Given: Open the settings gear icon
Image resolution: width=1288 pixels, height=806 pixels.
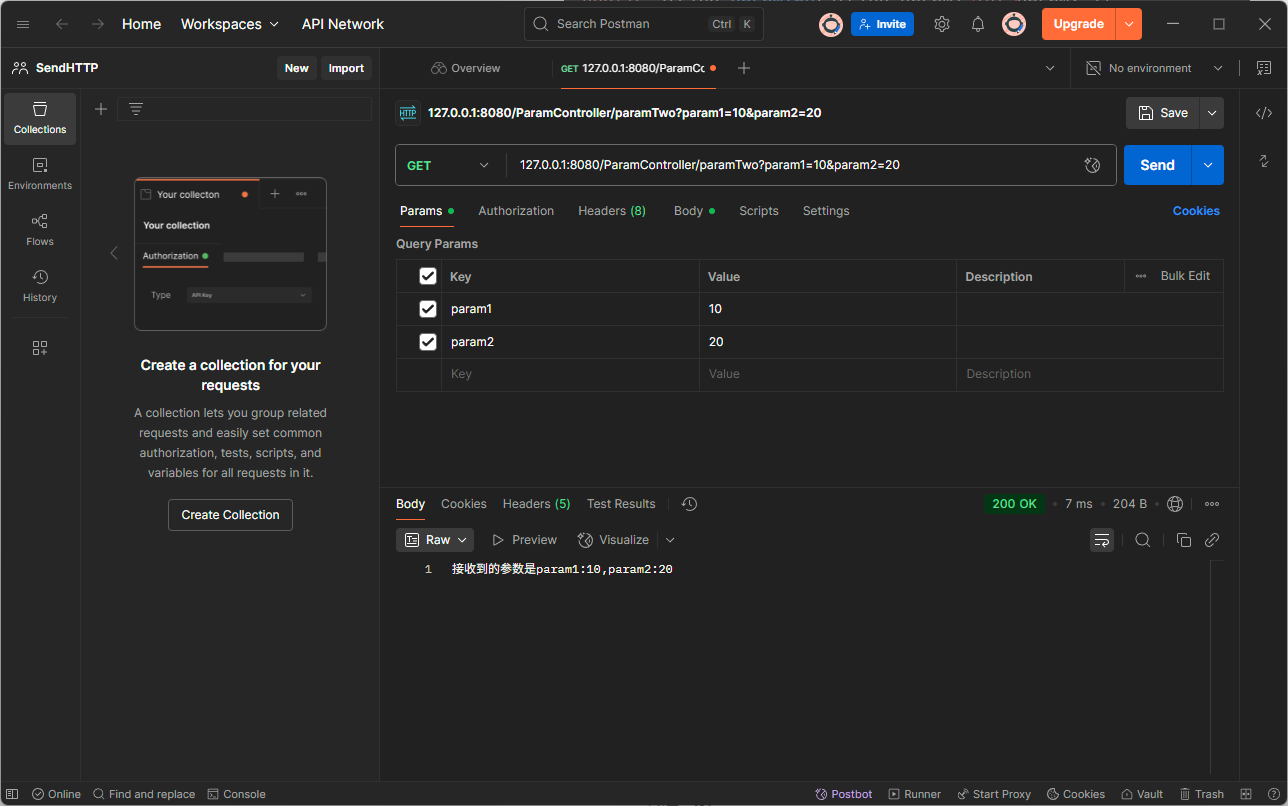Looking at the screenshot, I should click(942, 24).
